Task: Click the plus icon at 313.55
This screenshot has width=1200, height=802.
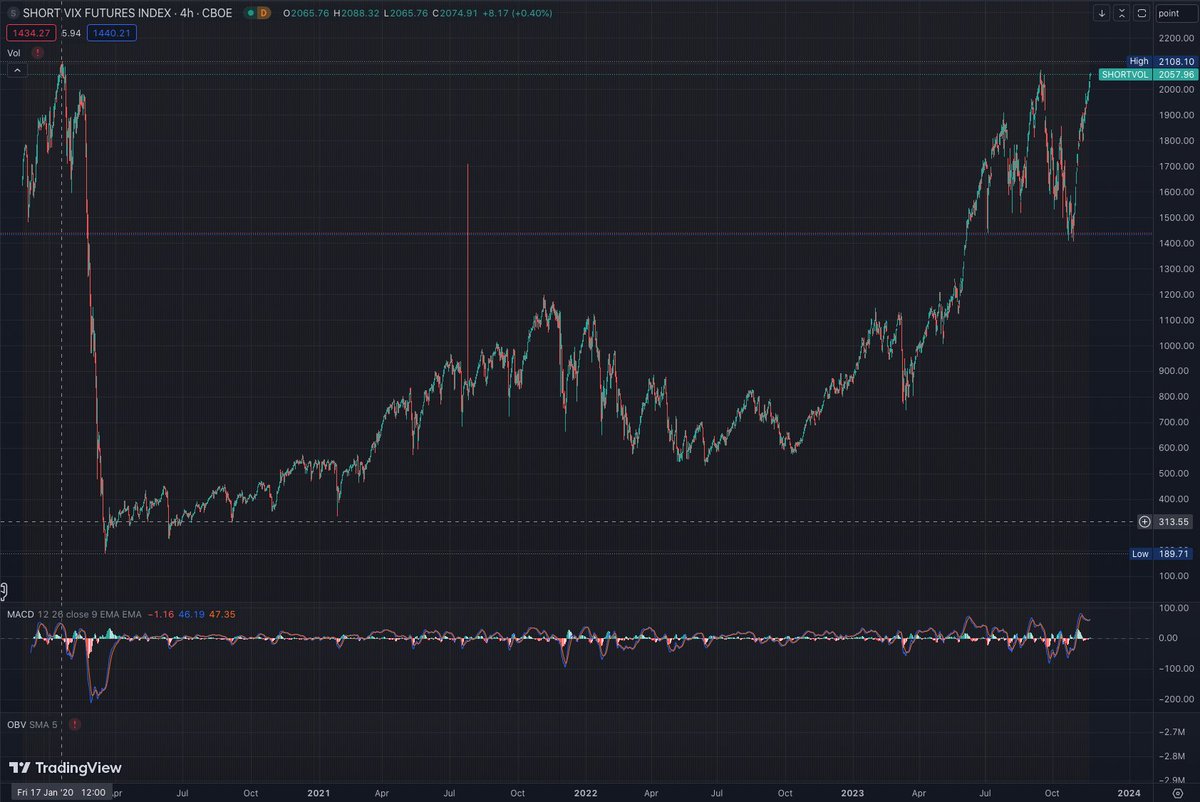Action: coord(1144,521)
